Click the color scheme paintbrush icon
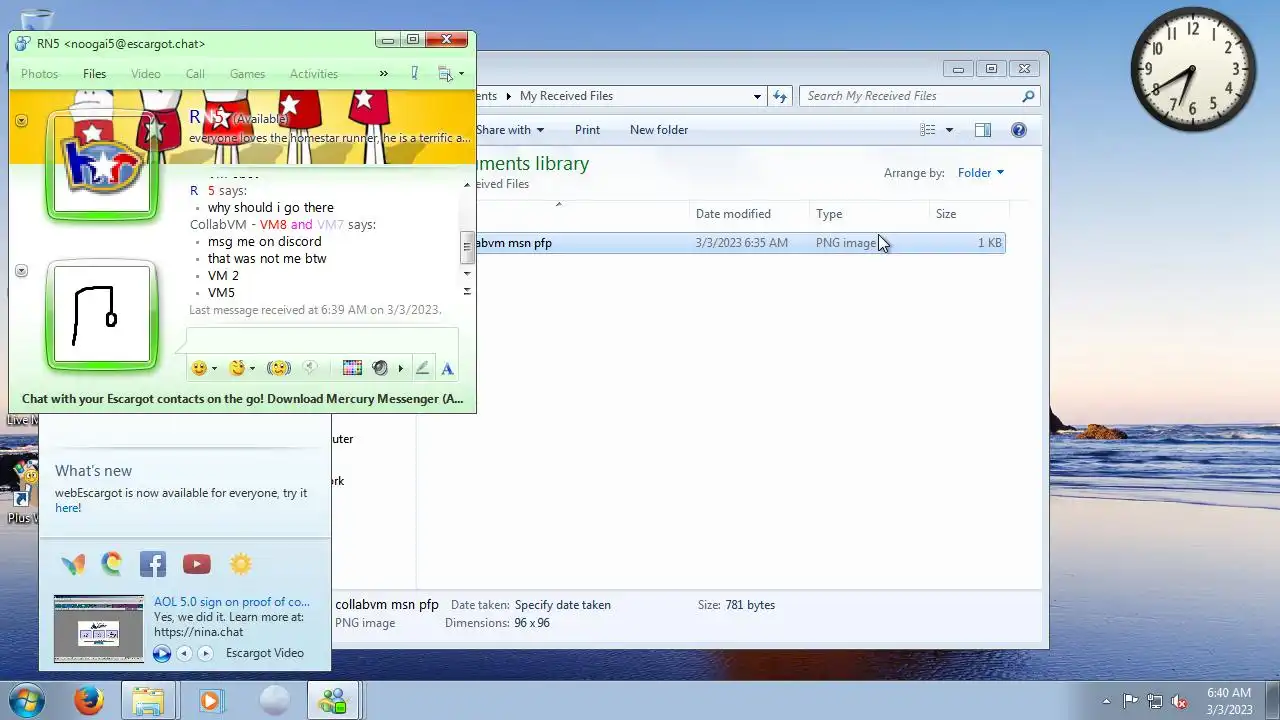1280x720 pixels. [414, 74]
